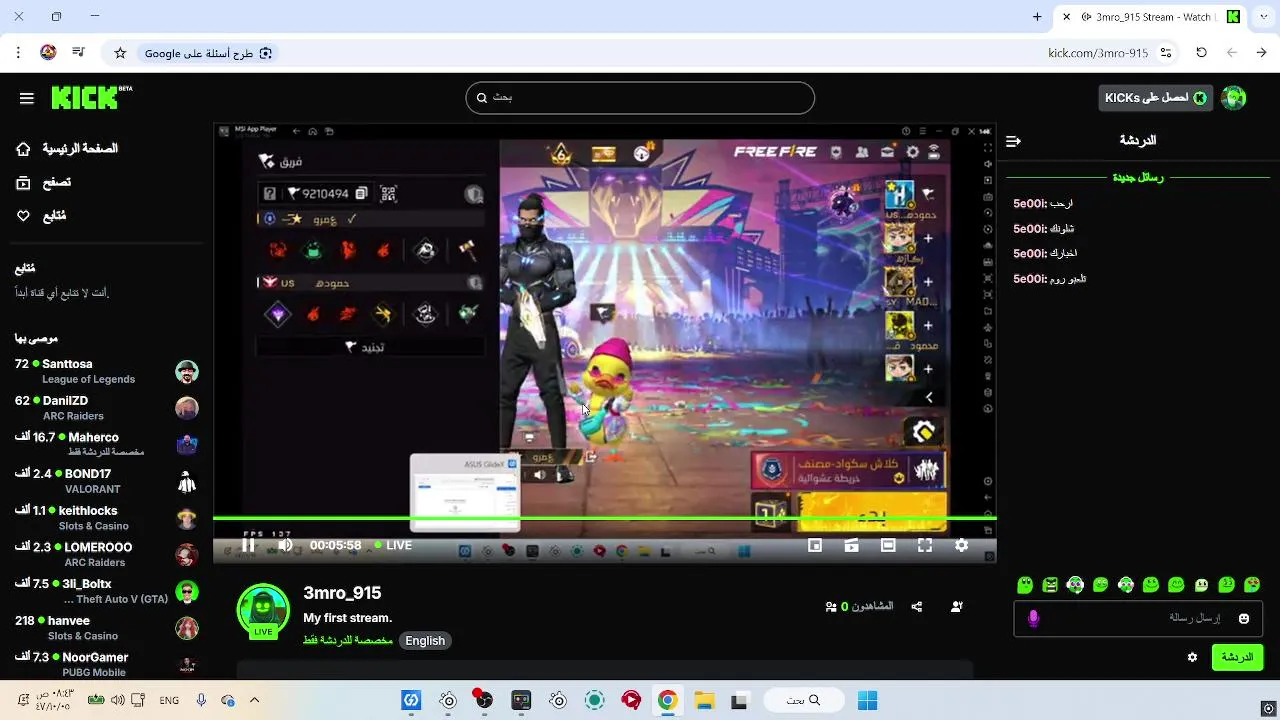Image resolution: width=1280 pixels, height=720 pixels.
Task: Click the 3mro_915 channel avatar
Action: [x=263, y=610]
